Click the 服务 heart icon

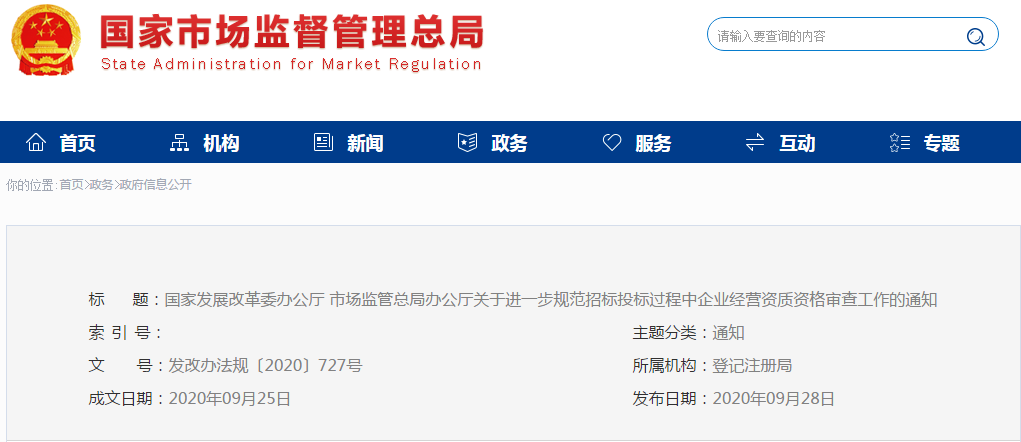pos(612,142)
